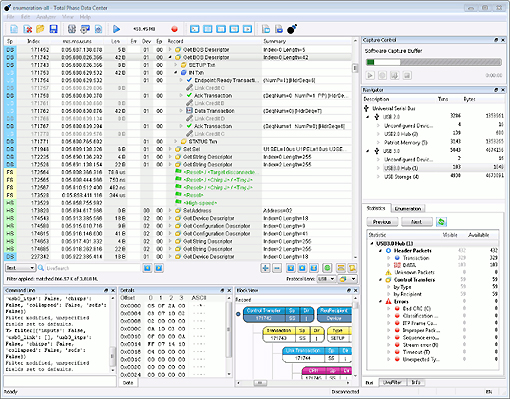Click the last window layout icon
This screenshot has height=399, width=510.
pyautogui.click(x=247, y=29)
